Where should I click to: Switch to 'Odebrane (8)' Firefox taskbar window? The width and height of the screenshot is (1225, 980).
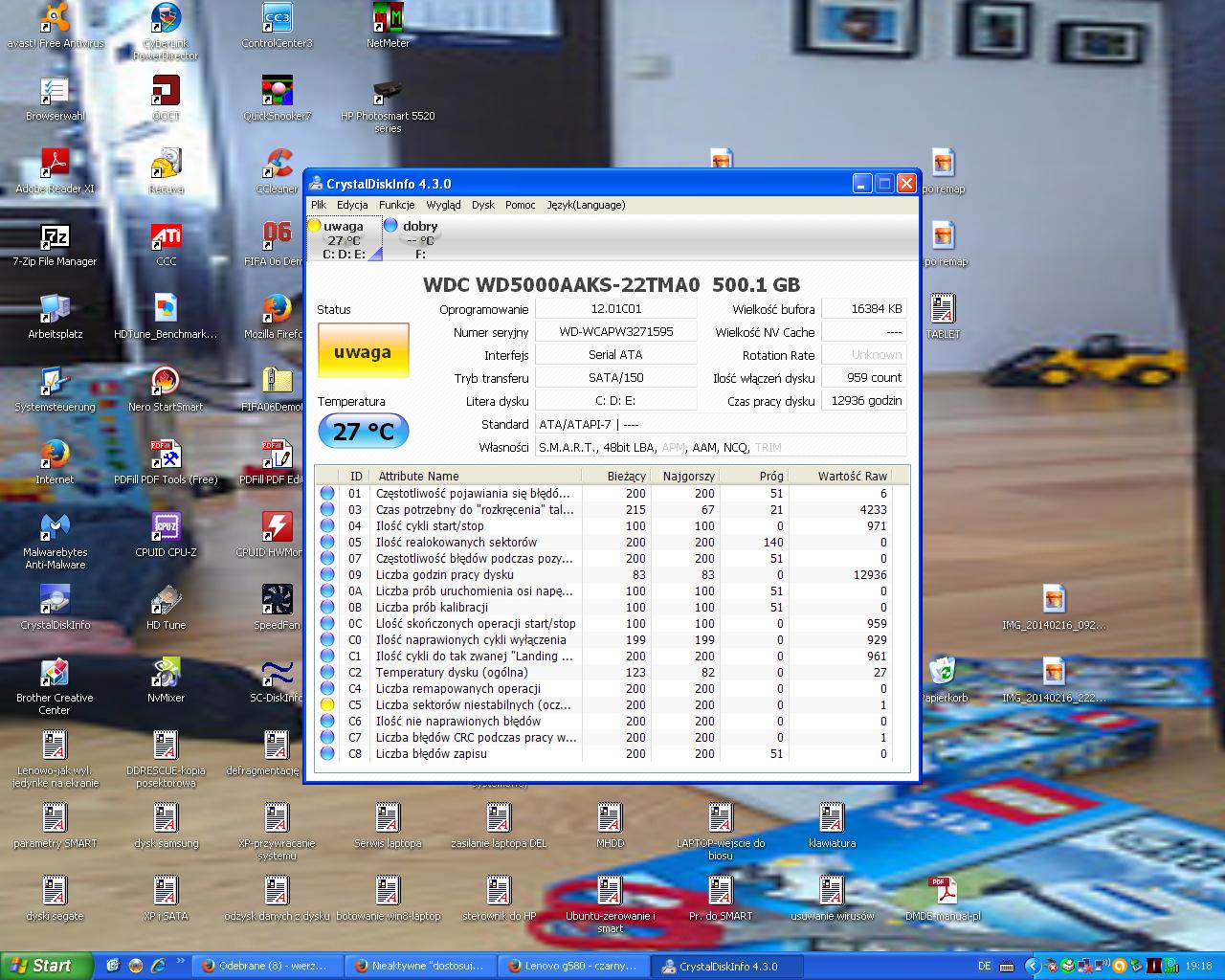coord(265,966)
